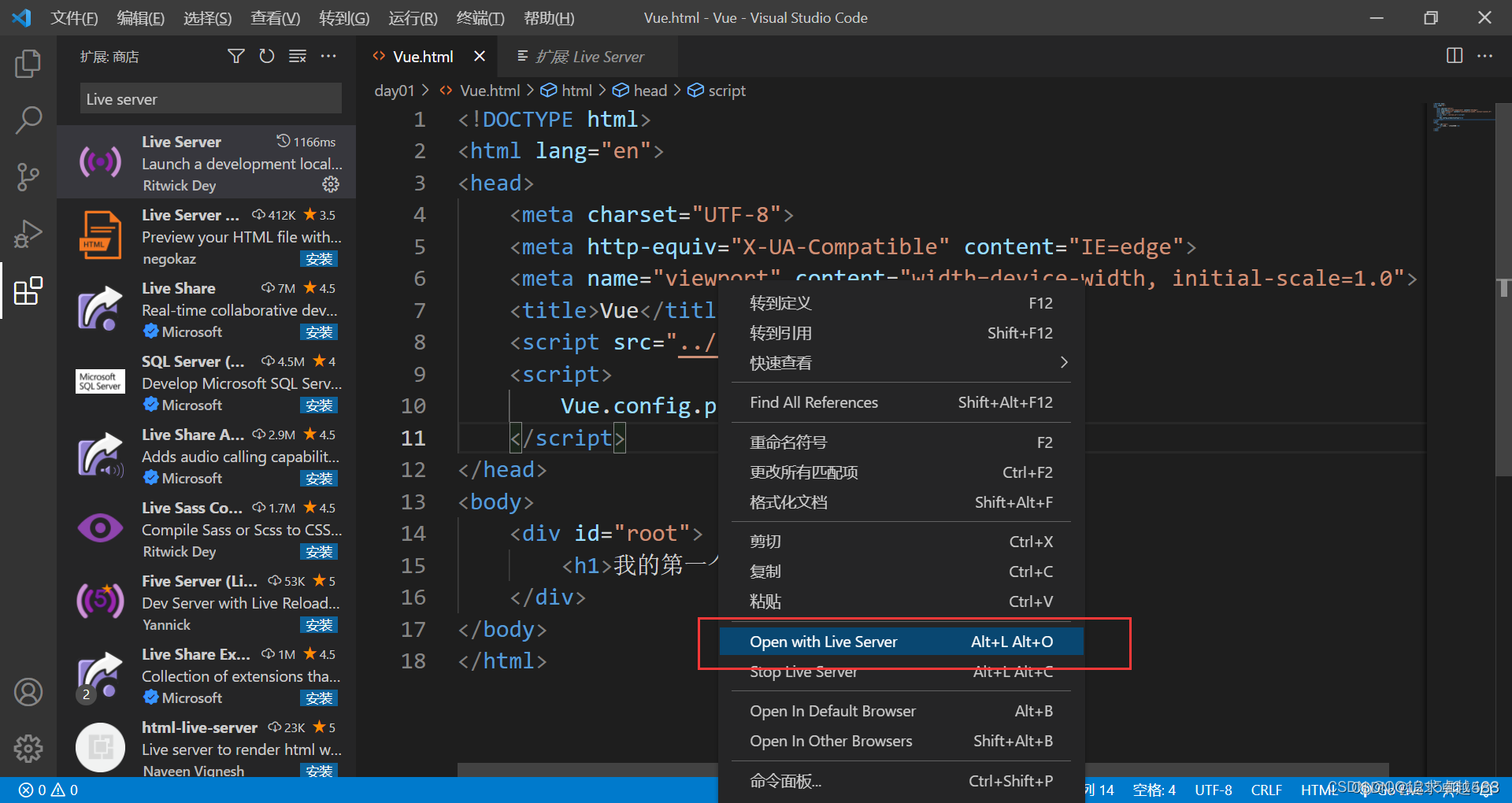Click the Manage gear at bottom left
1512x803 pixels.
[28, 749]
